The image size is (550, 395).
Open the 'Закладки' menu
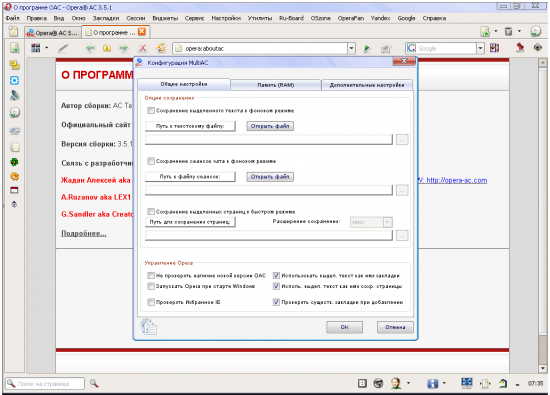click(106, 18)
